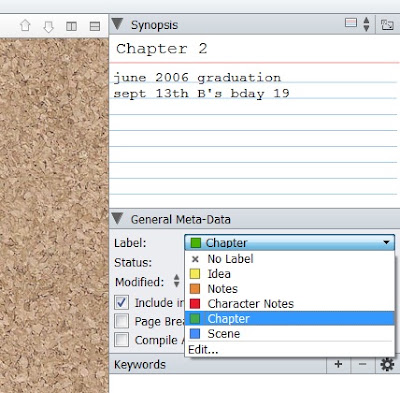Enable the Page Break Before checkbox
The height and width of the screenshot is (393, 400).
(121, 321)
